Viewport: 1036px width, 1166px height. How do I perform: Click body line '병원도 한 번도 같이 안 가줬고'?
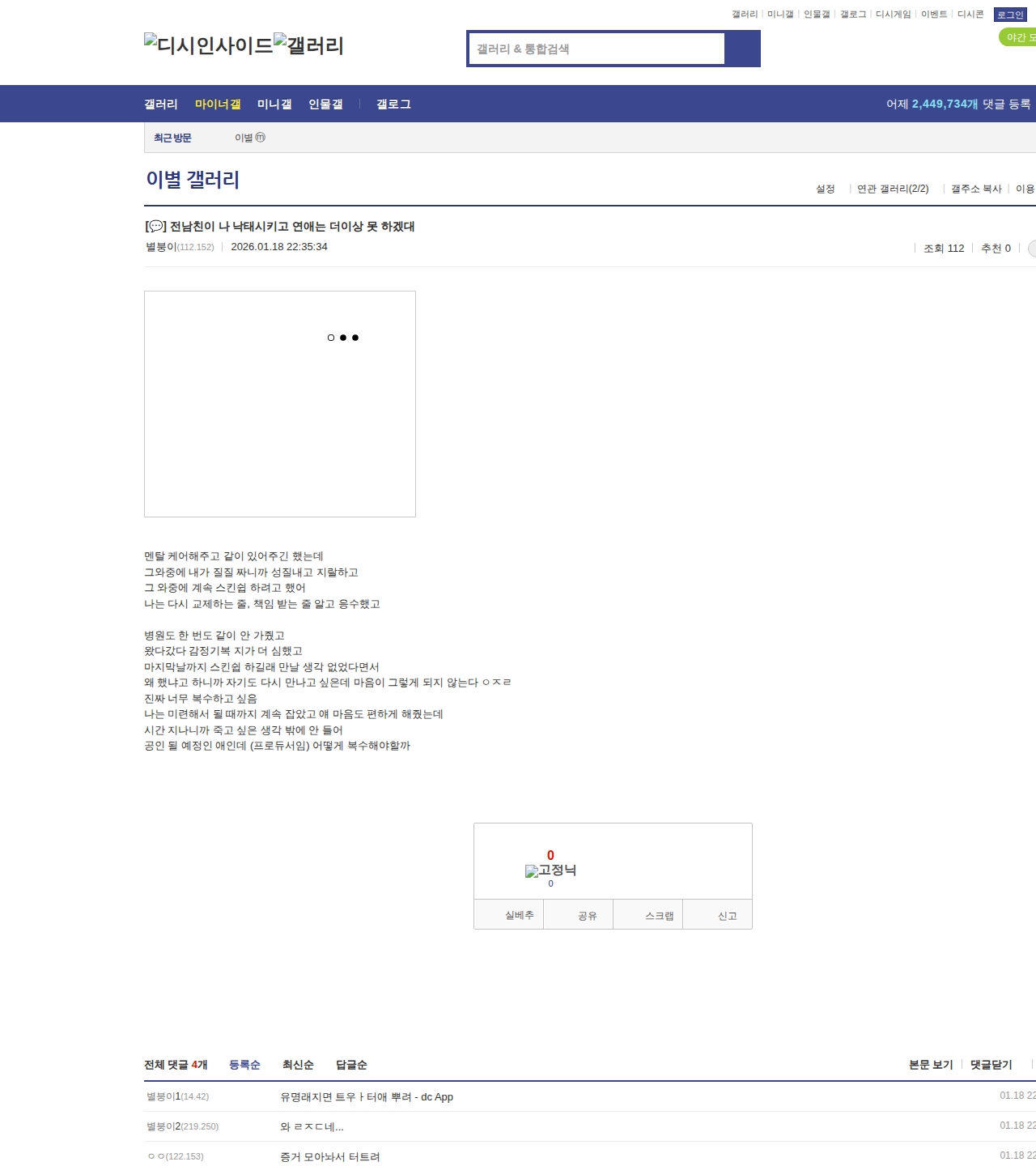tap(214, 636)
